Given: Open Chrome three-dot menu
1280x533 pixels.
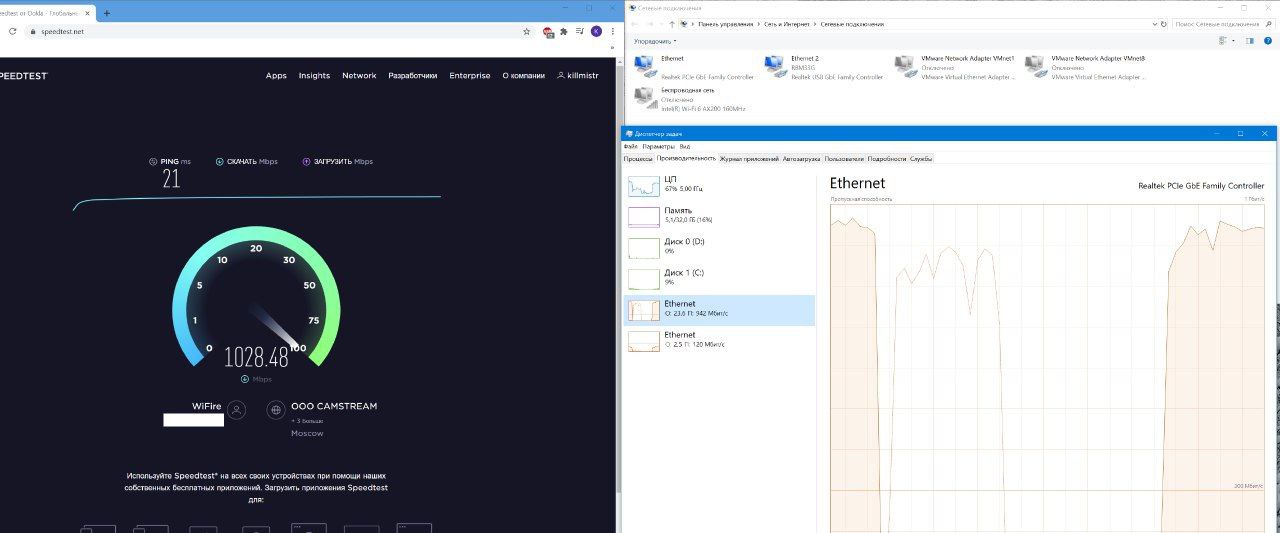Looking at the screenshot, I should click(613, 31).
